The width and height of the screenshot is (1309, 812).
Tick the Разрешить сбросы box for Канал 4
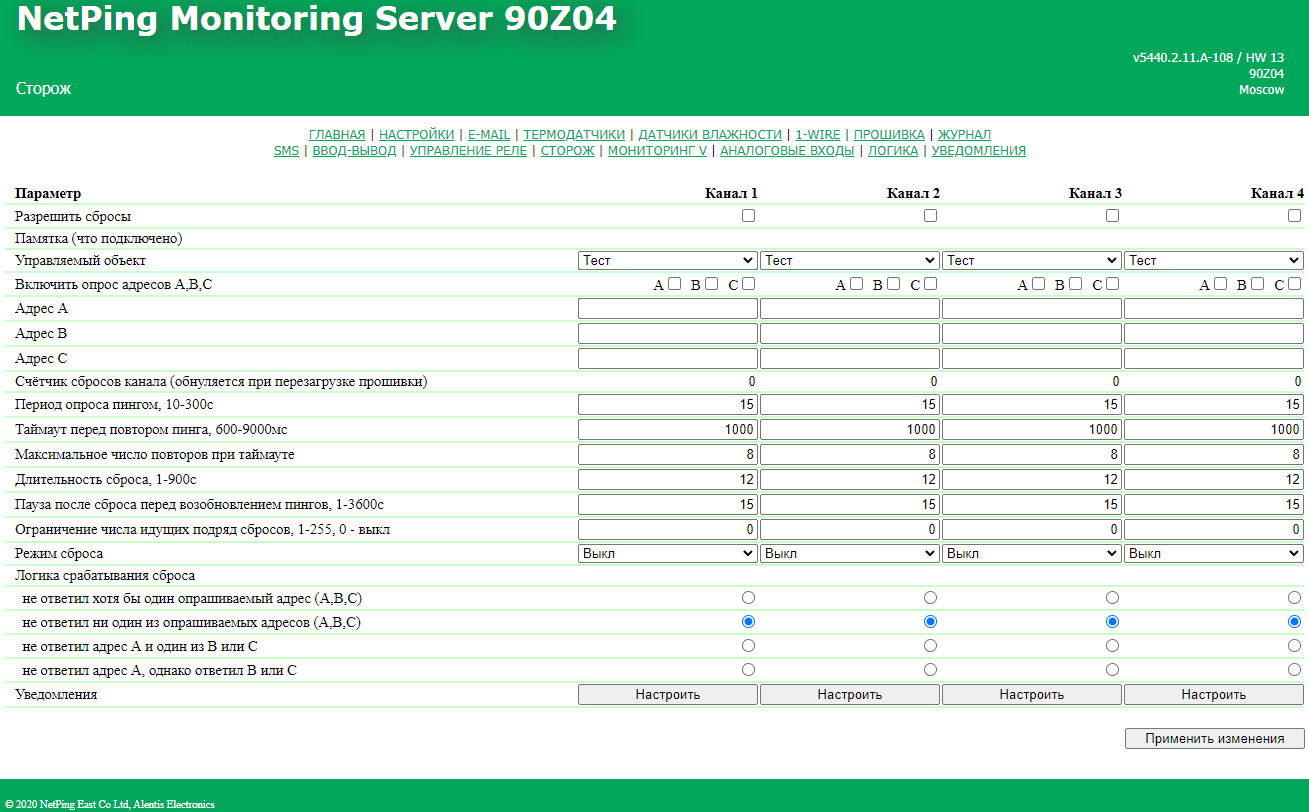point(1295,216)
